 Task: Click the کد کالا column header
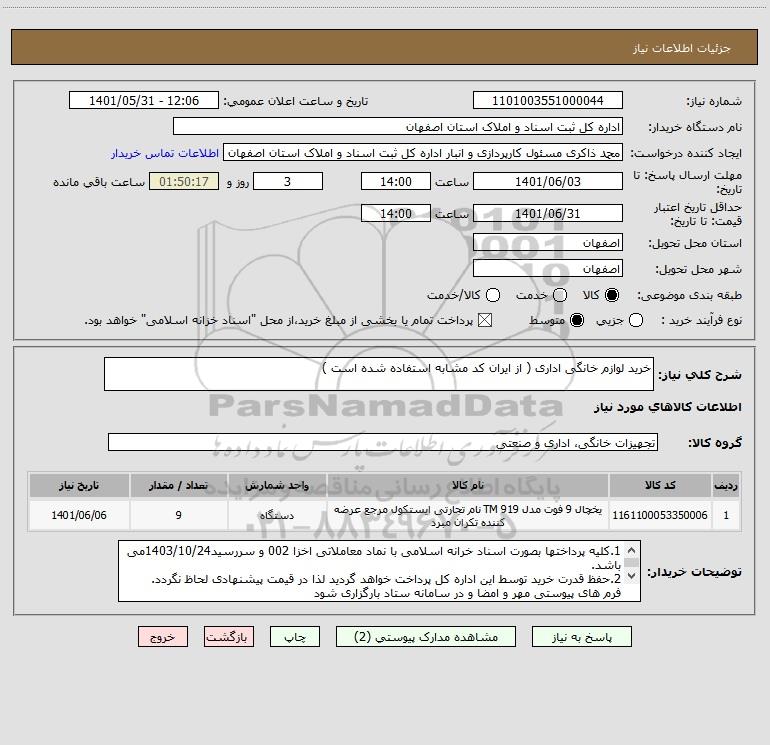660,485
